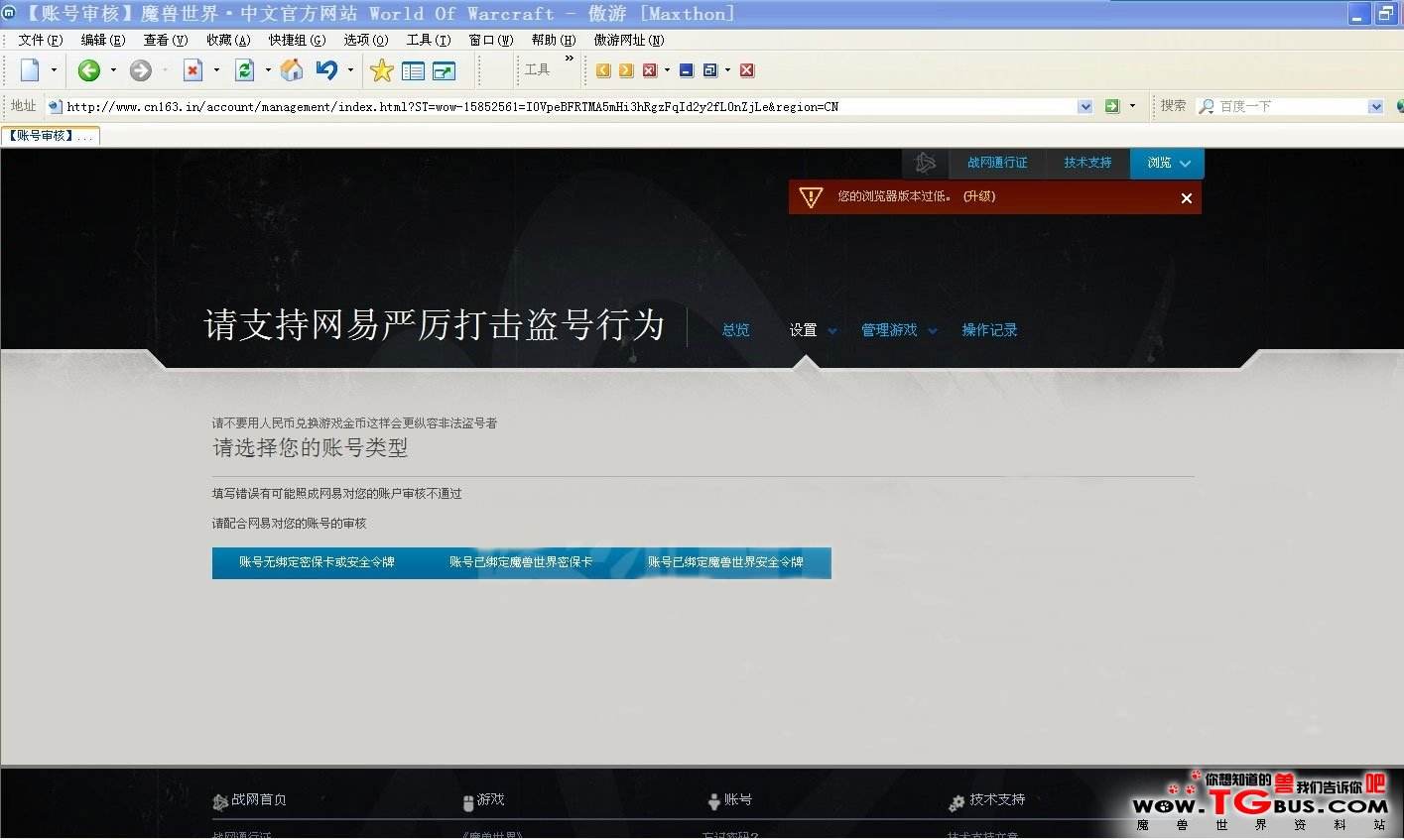Open the 傲游网址(N) menu
The width and height of the screenshot is (1404, 840).
tap(629, 41)
